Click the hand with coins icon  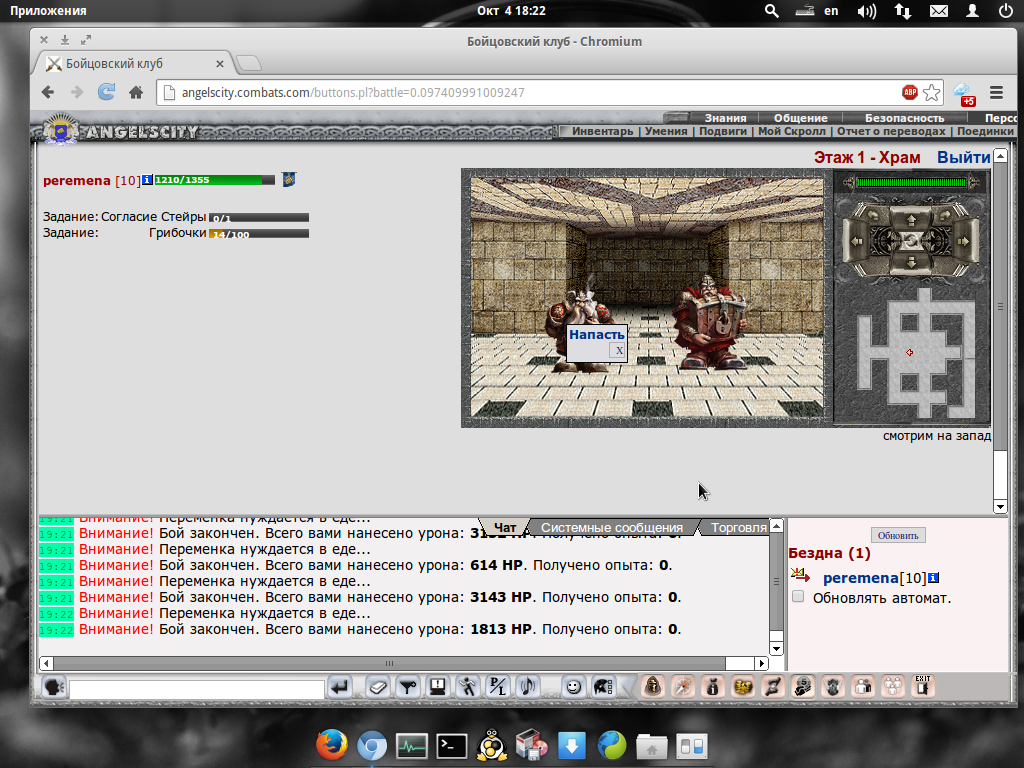[x=803, y=686]
